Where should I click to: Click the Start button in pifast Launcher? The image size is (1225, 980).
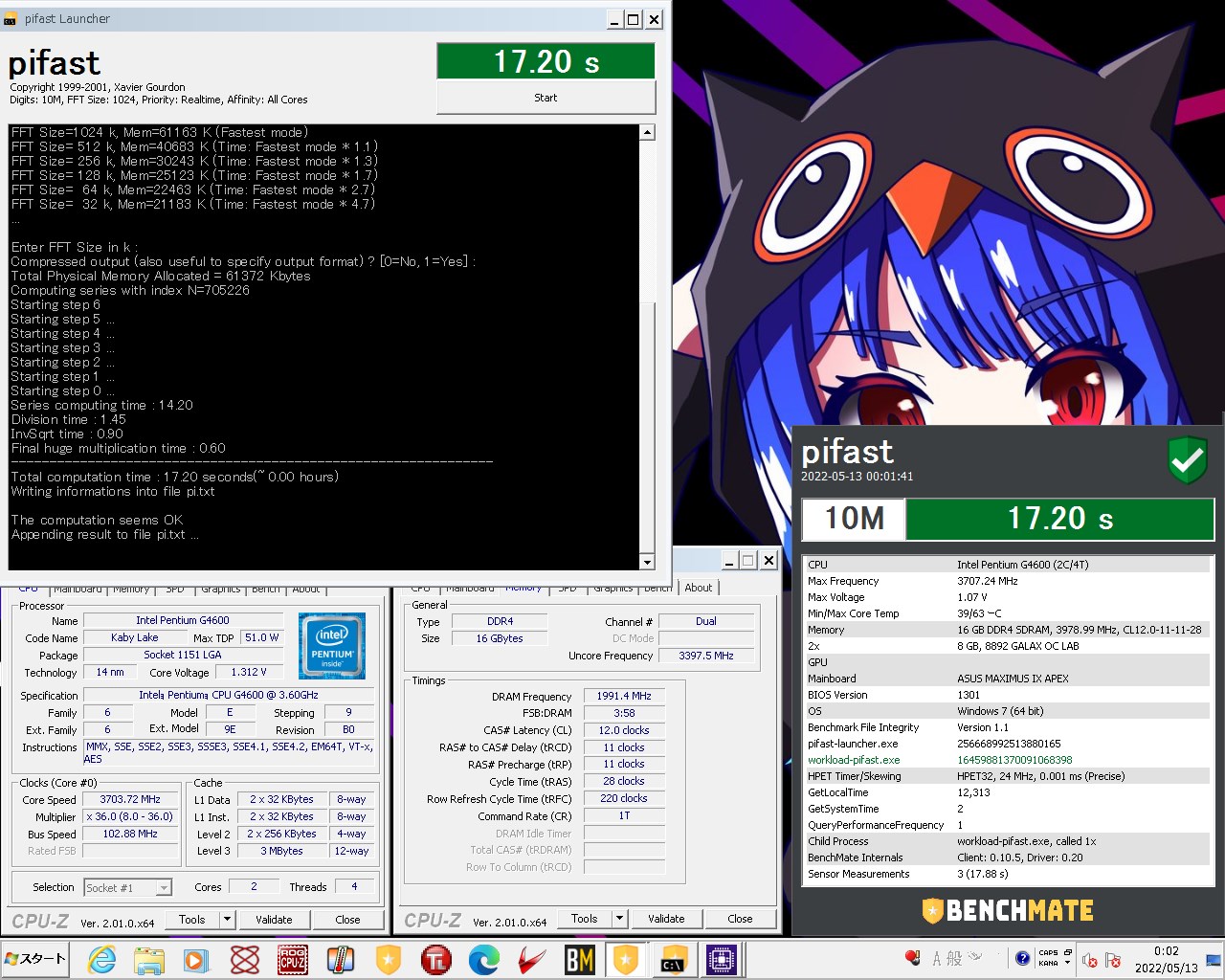pyautogui.click(x=546, y=98)
